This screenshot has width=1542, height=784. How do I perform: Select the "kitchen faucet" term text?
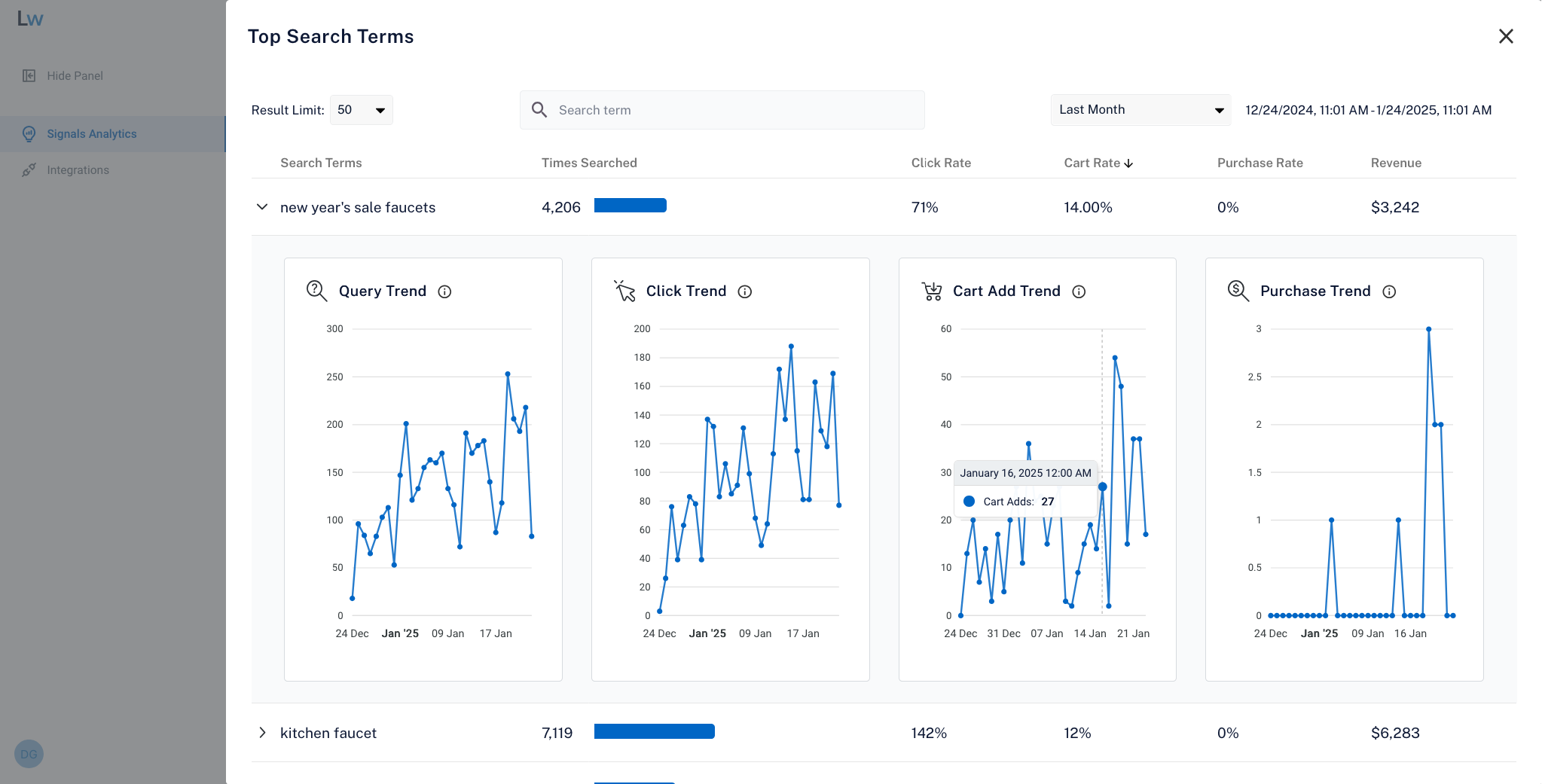328,733
